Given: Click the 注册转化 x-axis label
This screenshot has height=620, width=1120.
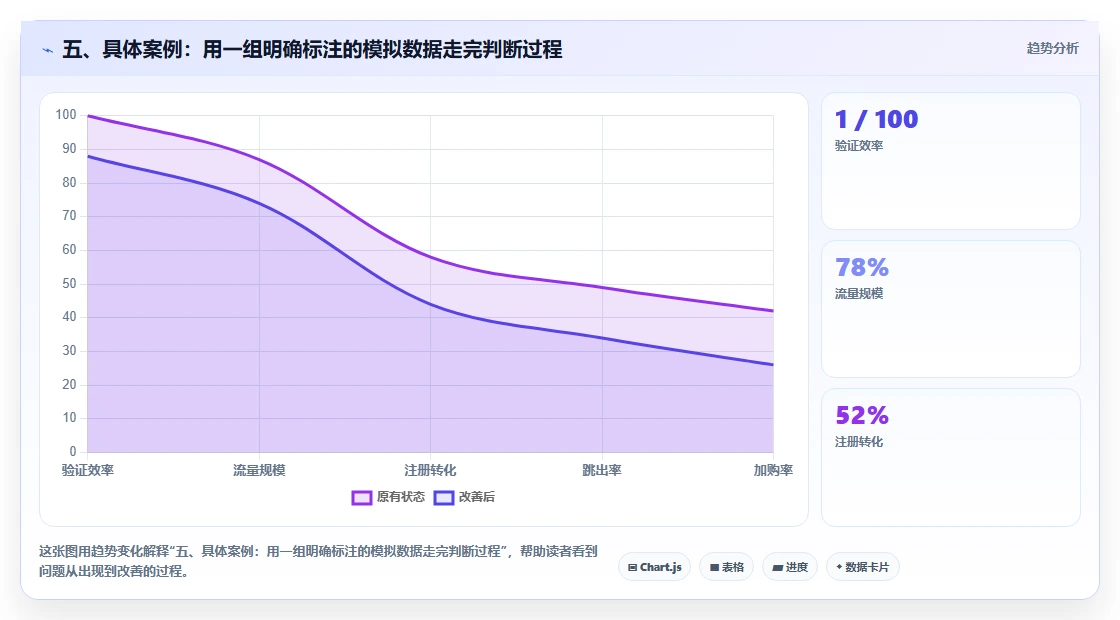Looking at the screenshot, I should 430,470.
